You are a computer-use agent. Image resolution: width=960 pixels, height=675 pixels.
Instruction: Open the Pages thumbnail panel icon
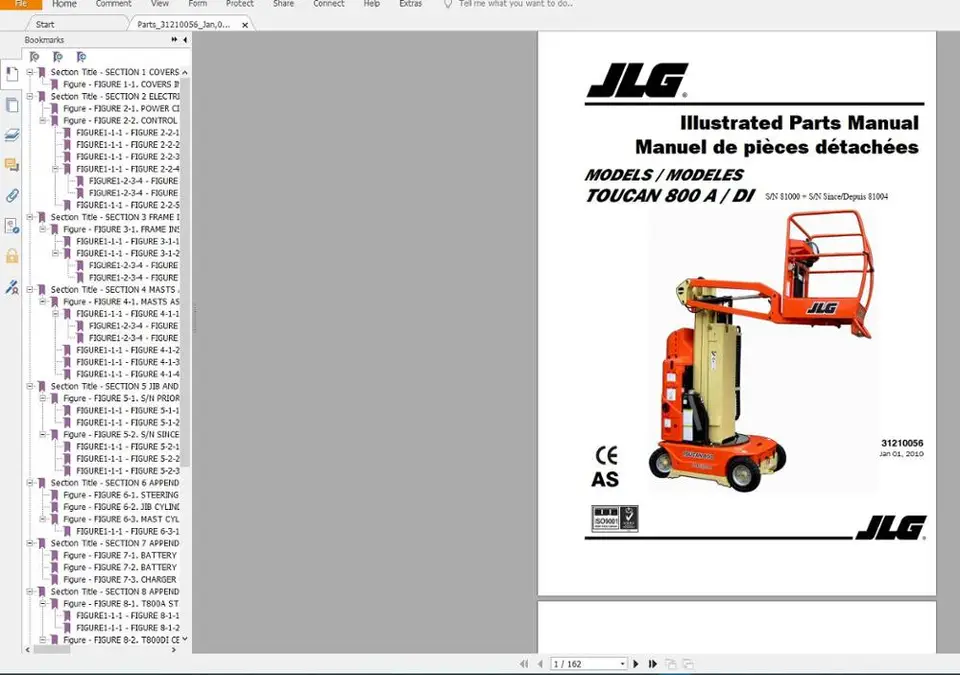(x=12, y=105)
